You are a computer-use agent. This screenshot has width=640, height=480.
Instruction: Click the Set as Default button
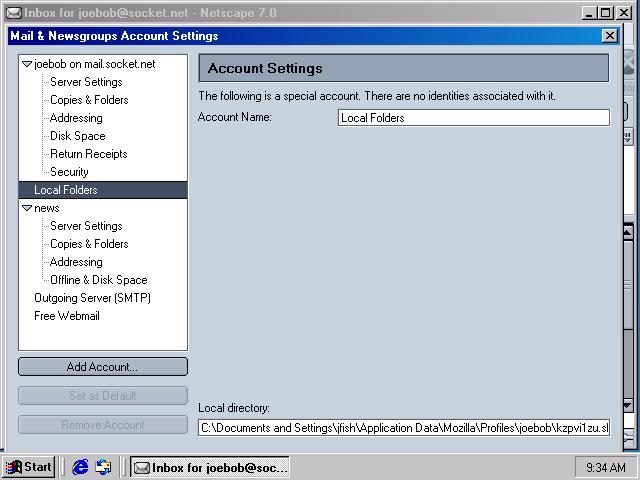pyautogui.click(x=103, y=396)
